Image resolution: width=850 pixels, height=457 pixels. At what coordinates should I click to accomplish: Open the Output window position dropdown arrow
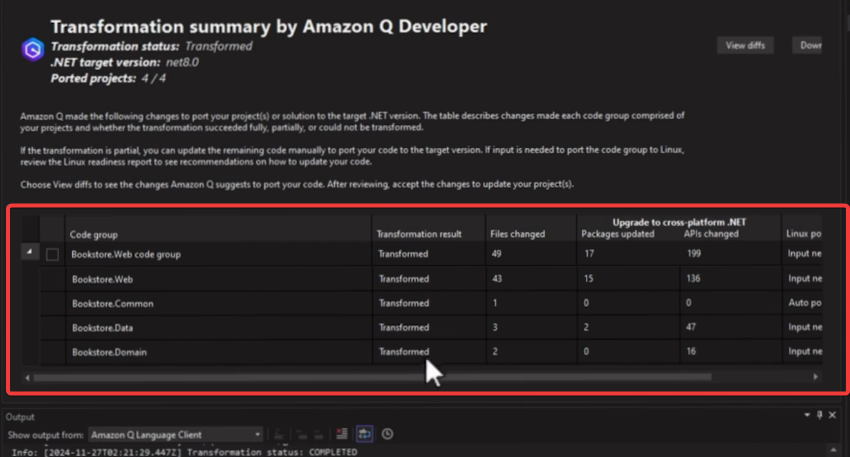click(x=807, y=415)
